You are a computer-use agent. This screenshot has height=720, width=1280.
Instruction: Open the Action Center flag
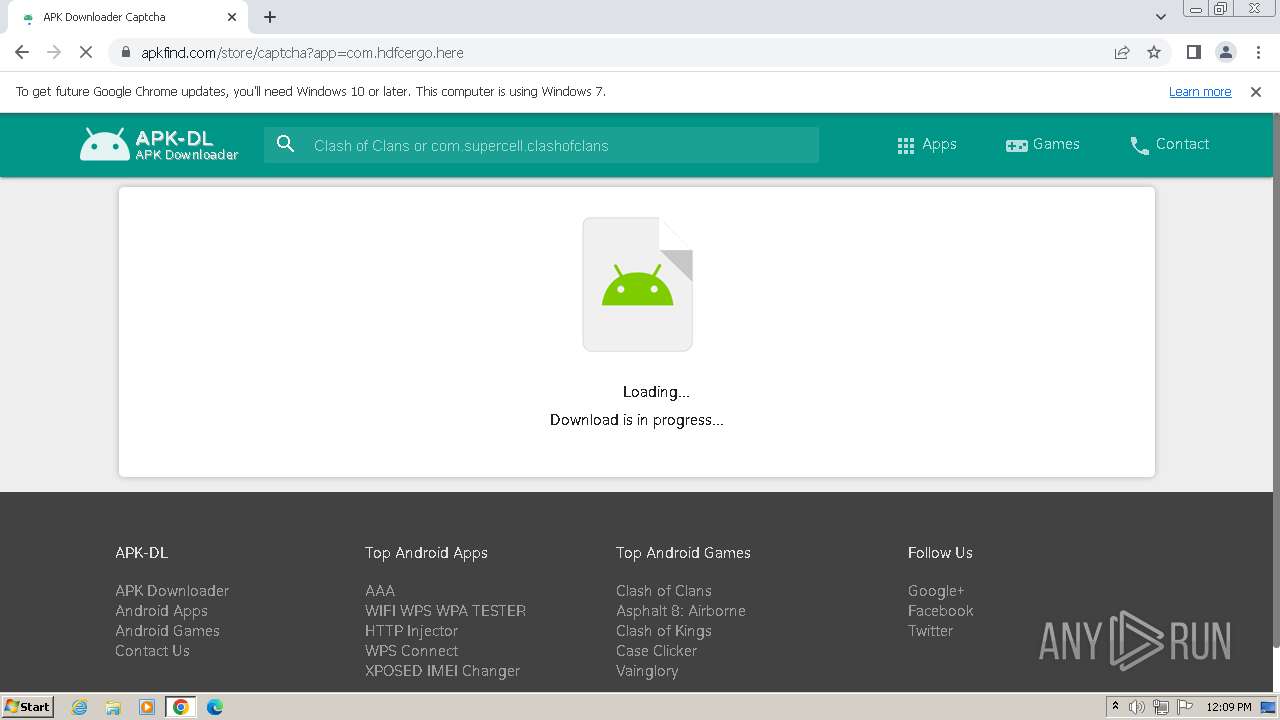(x=1185, y=707)
